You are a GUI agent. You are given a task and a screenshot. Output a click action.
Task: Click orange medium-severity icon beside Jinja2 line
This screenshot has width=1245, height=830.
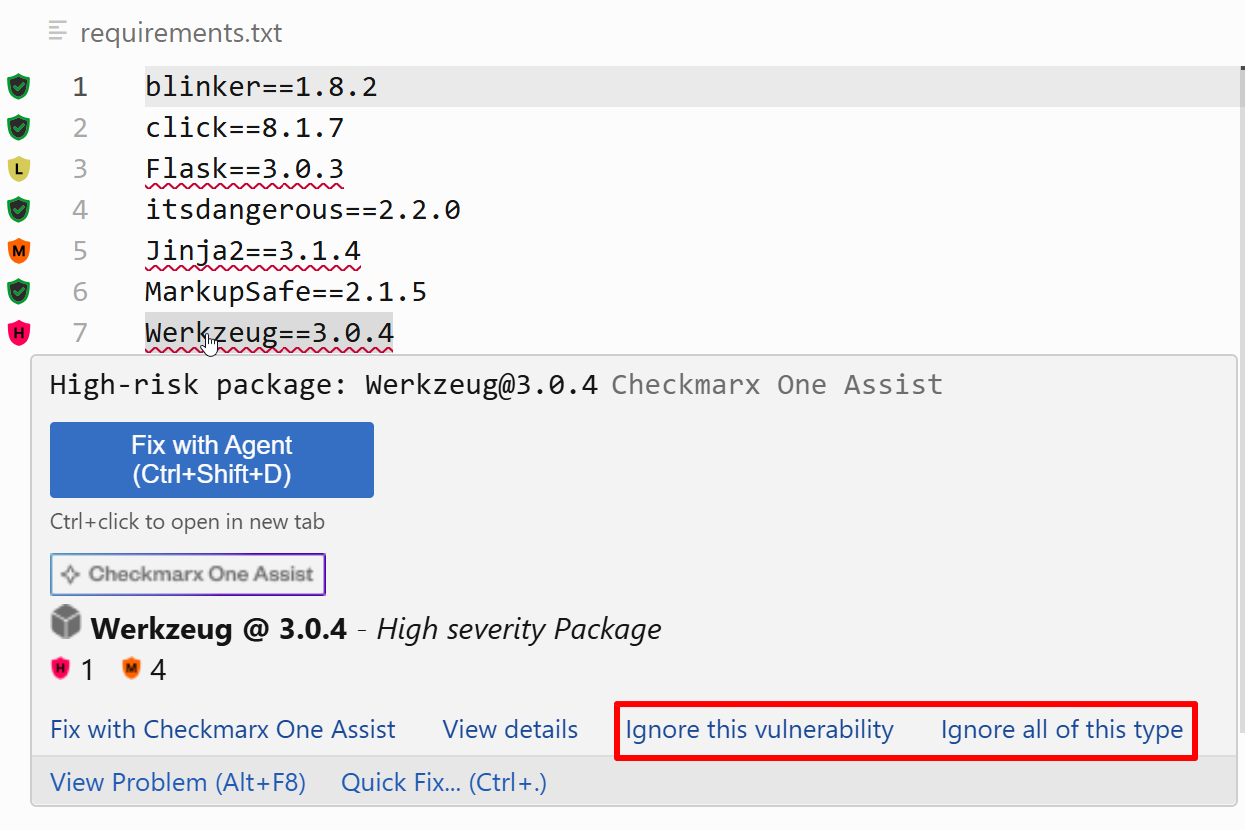point(18,251)
